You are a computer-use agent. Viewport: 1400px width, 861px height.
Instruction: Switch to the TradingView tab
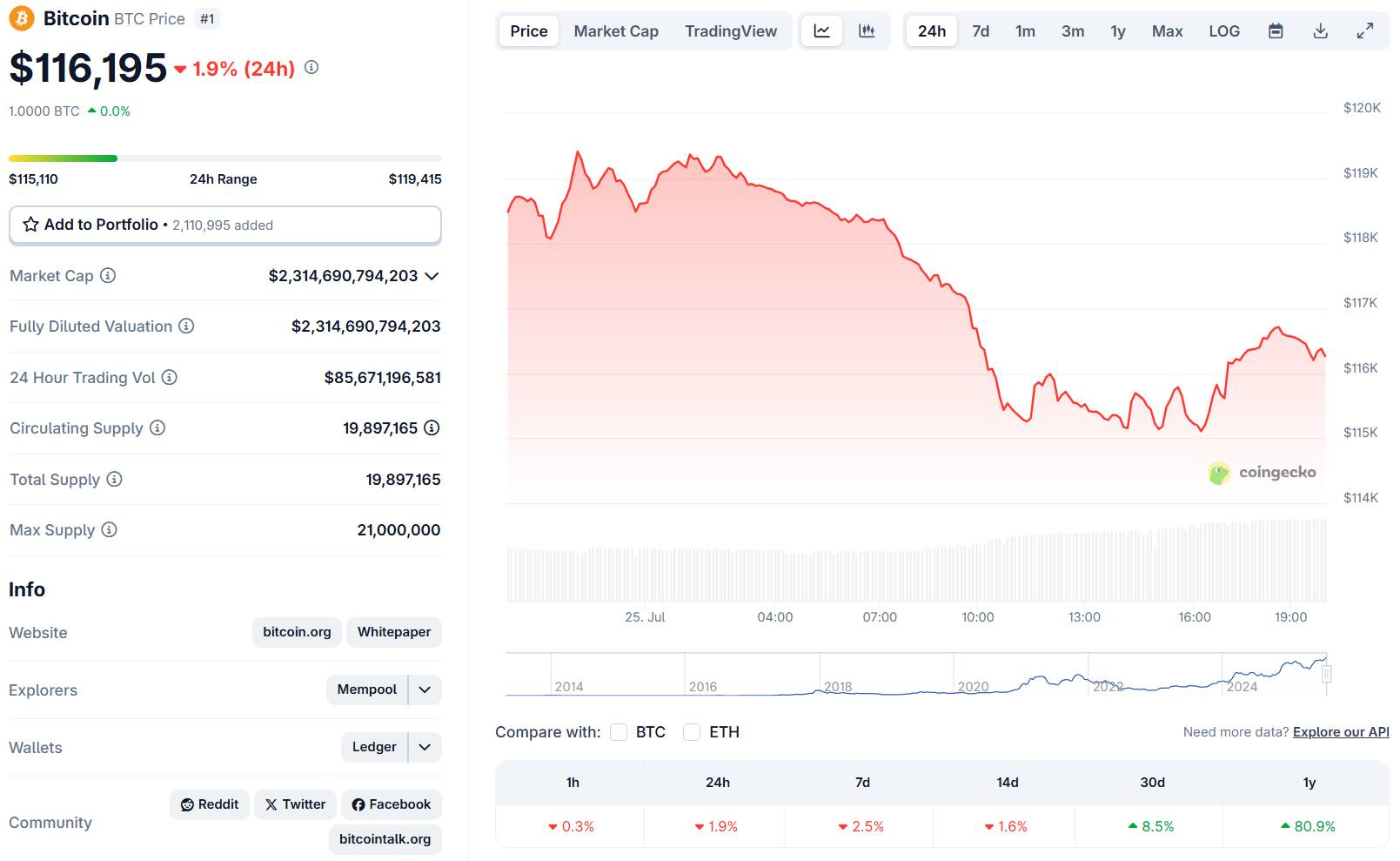[731, 30]
